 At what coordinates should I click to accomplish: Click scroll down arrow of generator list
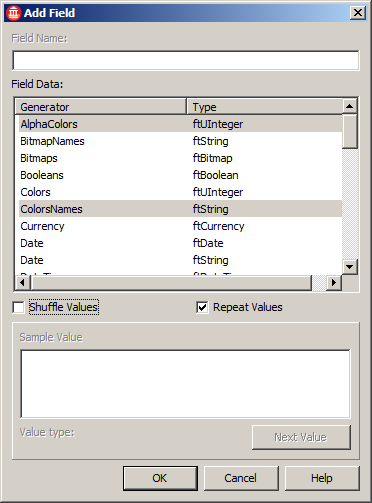coord(350,267)
